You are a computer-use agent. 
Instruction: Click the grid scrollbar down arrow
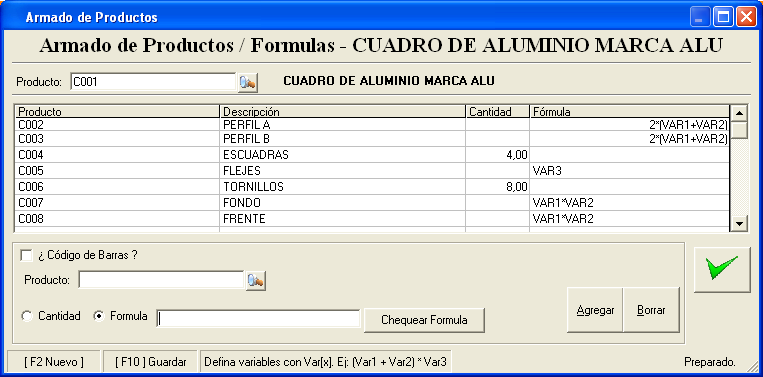pos(740,223)
